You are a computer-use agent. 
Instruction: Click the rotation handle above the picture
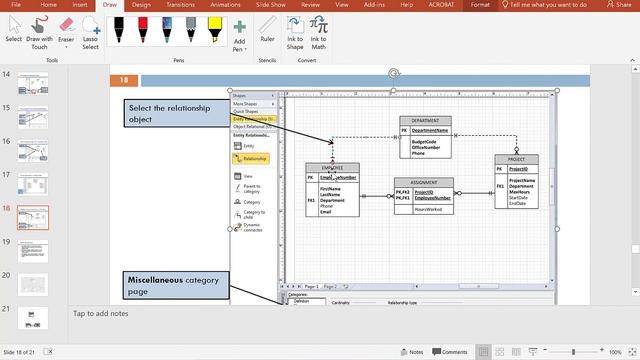393,73
